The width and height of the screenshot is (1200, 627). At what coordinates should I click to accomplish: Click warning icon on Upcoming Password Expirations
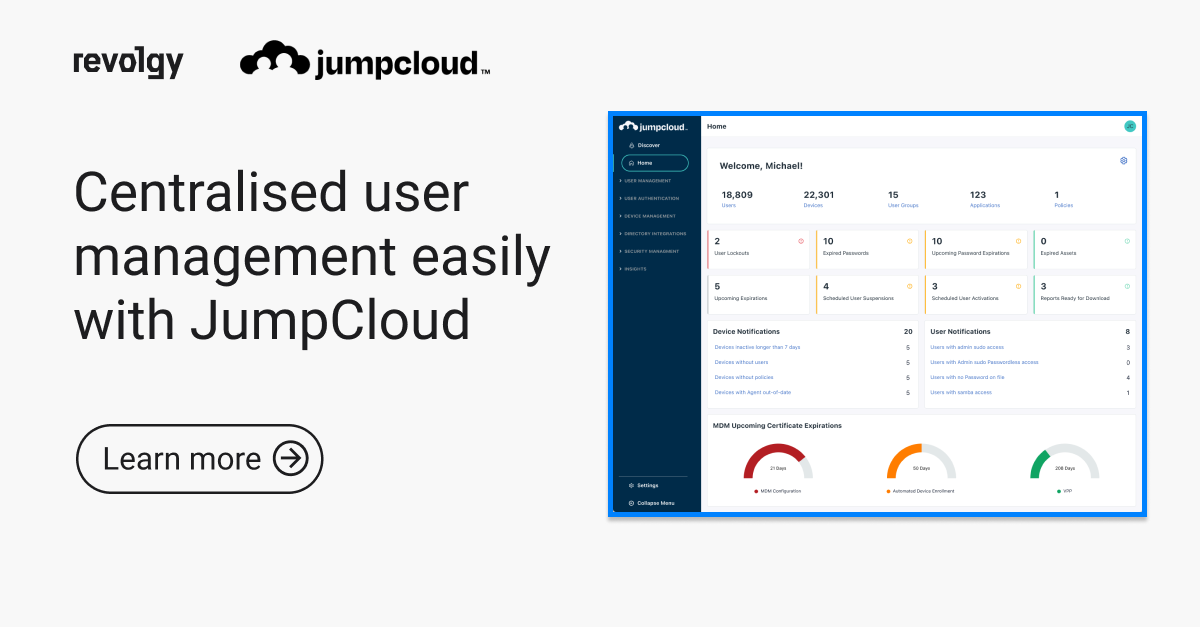coord(1019,241)
